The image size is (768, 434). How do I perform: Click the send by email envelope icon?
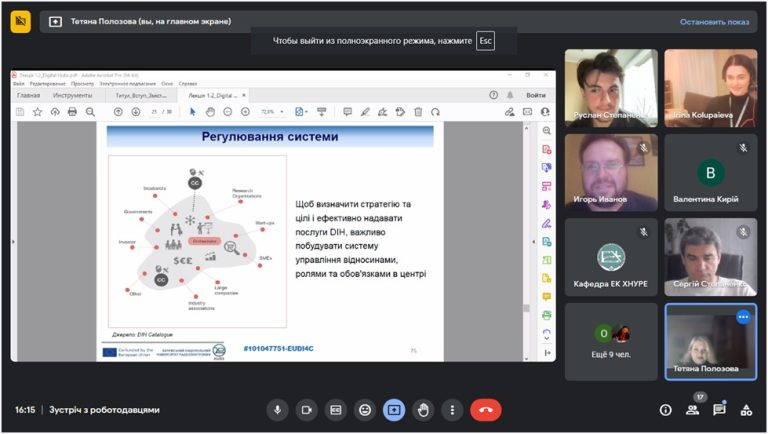527,112
